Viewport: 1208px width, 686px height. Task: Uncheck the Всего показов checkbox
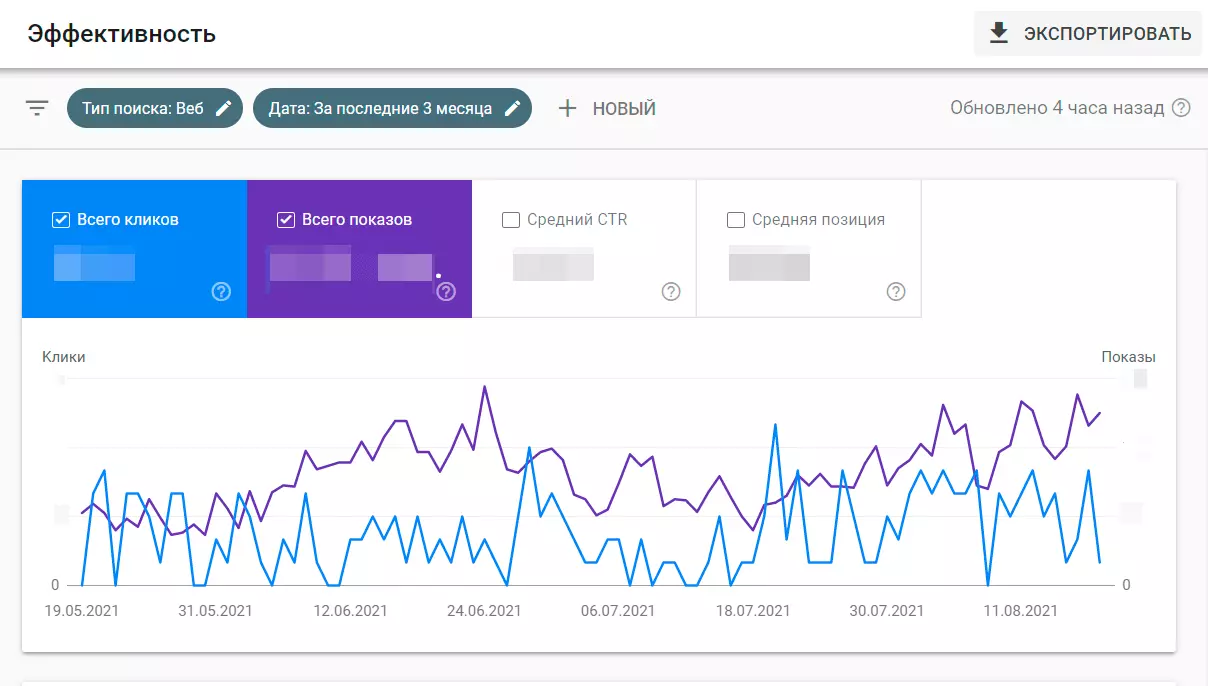pos(286,220)
